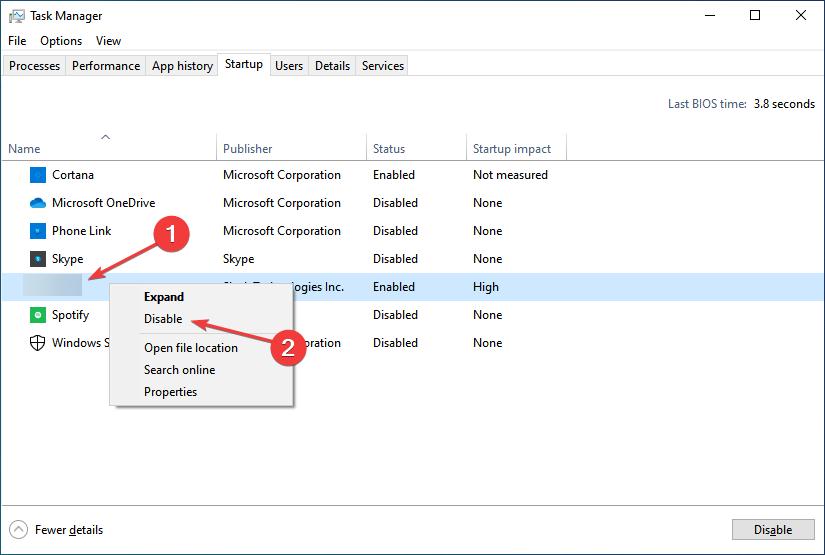Open the Options menu
This screenshot has height=555, width=825.
tap(61, 41)
